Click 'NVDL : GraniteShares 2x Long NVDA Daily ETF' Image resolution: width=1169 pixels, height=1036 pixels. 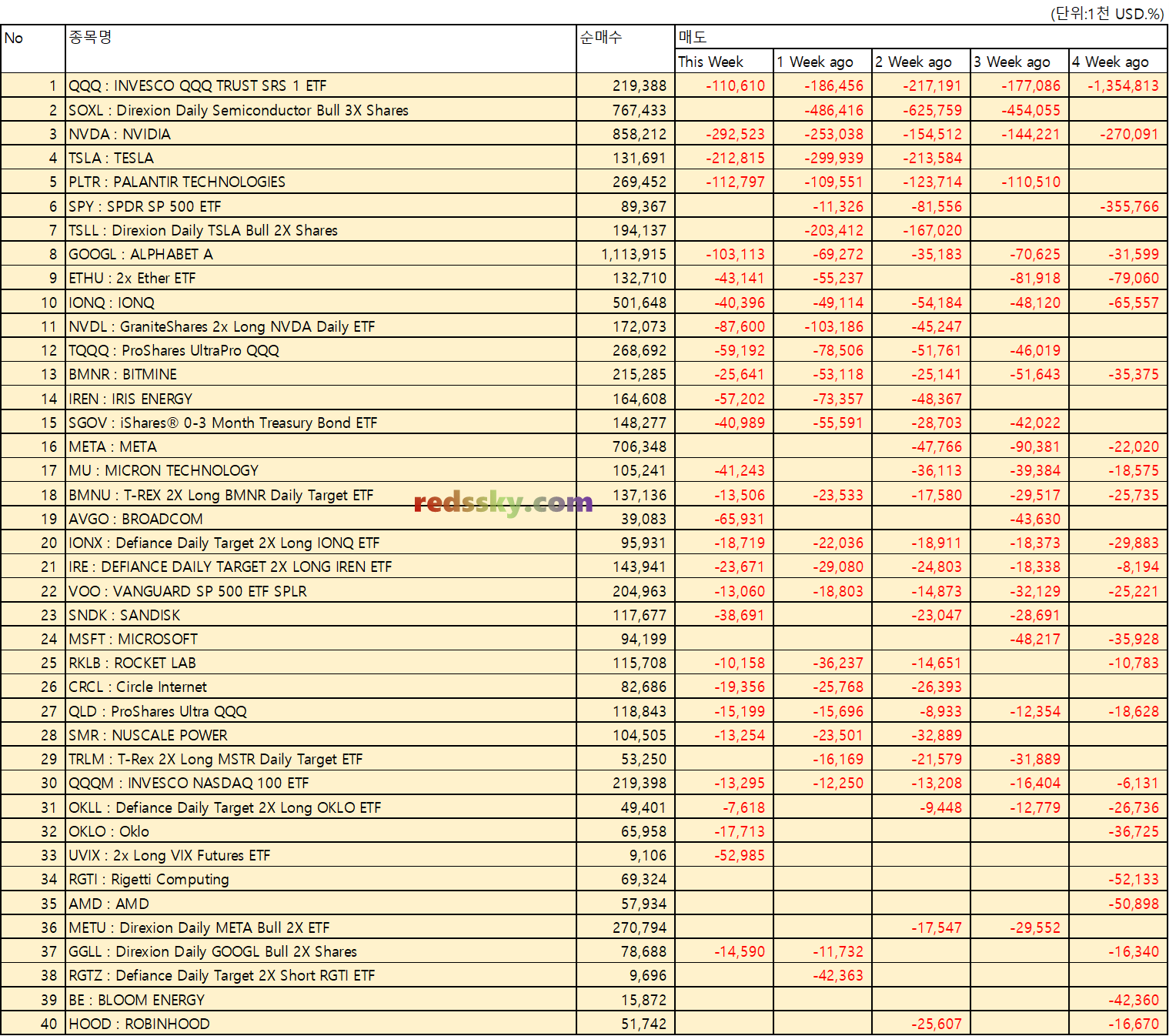[x=321, y=326]
